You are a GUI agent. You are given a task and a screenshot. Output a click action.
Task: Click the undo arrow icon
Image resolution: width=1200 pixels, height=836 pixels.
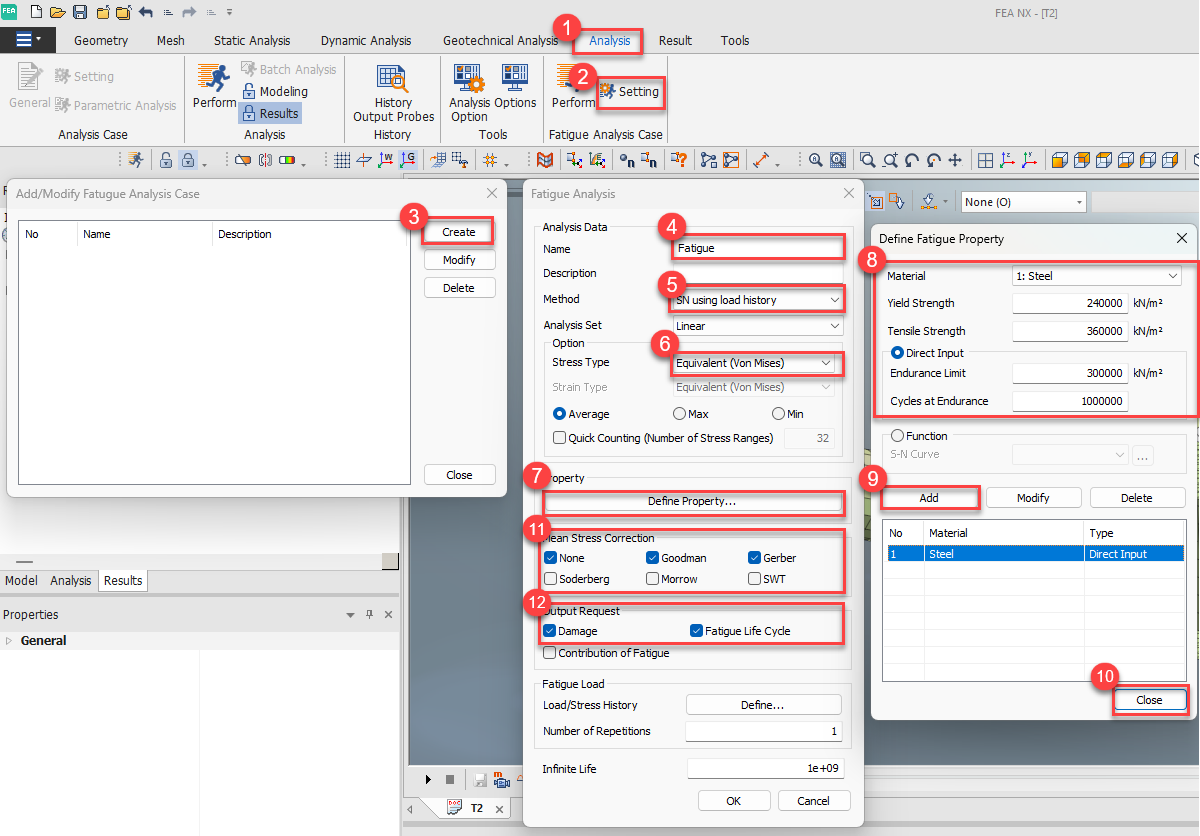(x=146, y=12)
